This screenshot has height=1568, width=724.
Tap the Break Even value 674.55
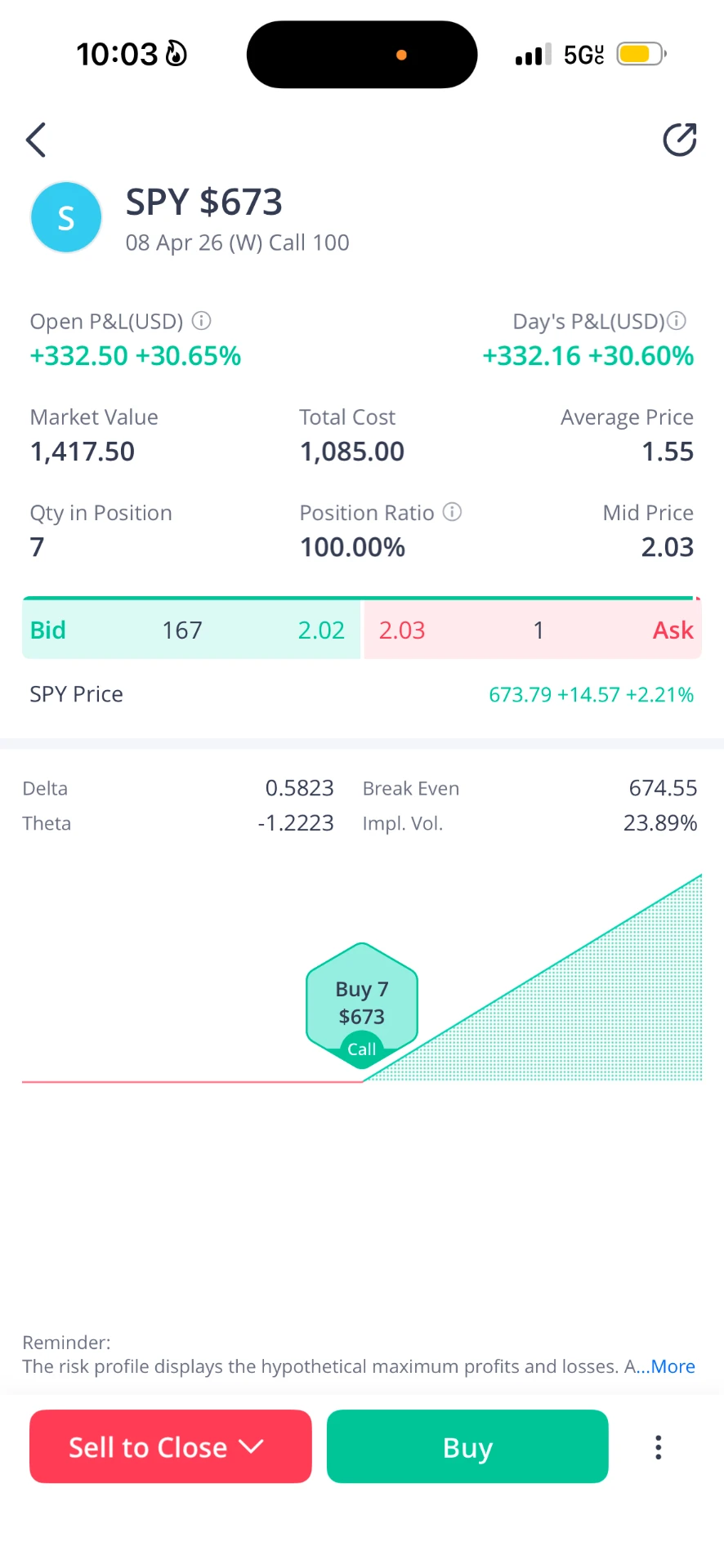(x=663, y=788)
